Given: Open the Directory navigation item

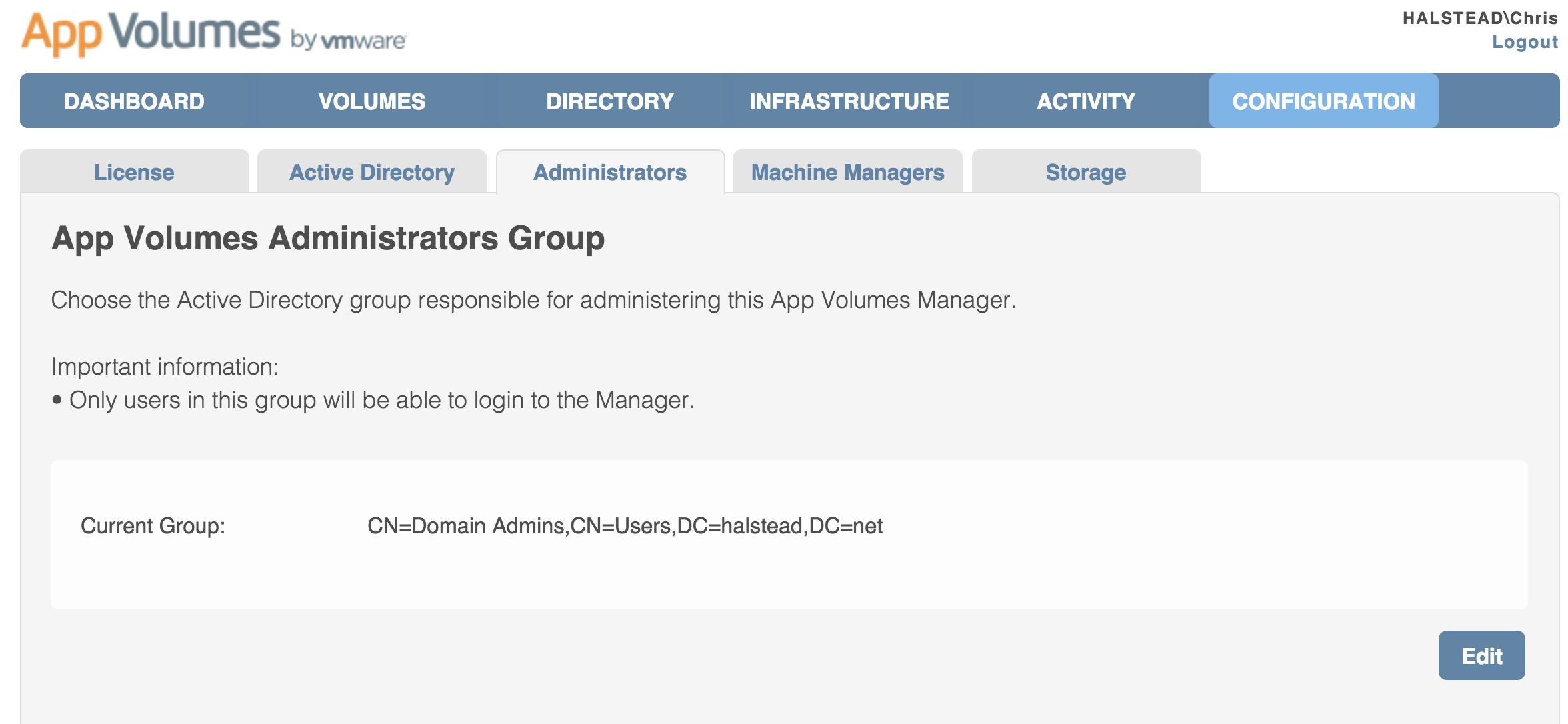Looking at the screenshot, I should pyautogui.click(x=609, y=101).
